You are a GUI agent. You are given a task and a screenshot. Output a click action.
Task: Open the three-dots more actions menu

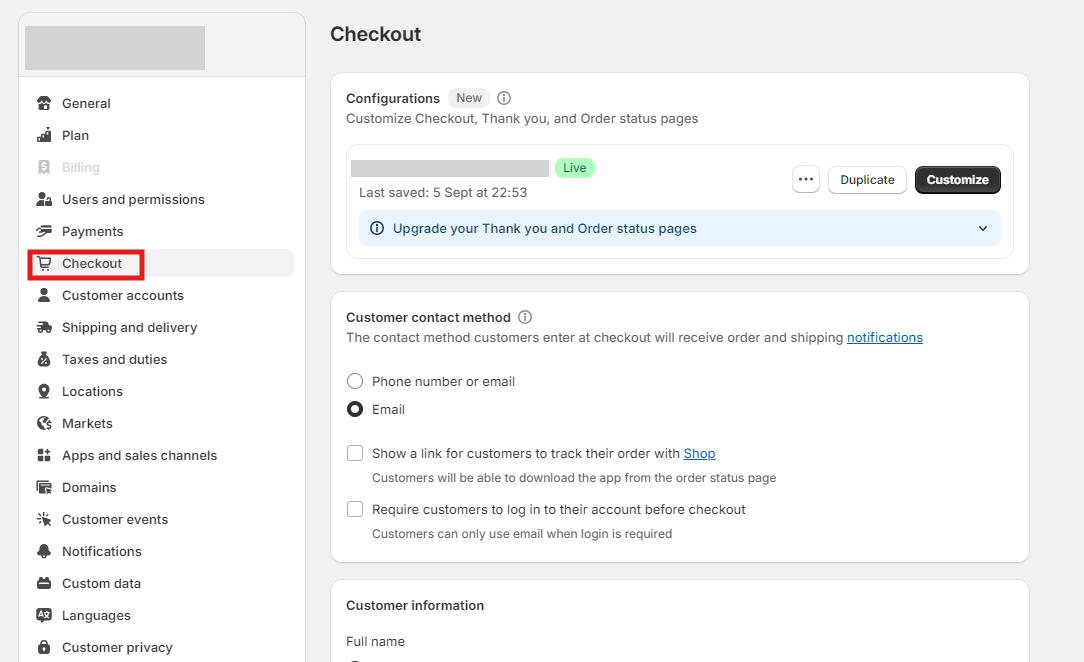pos(806,180)
